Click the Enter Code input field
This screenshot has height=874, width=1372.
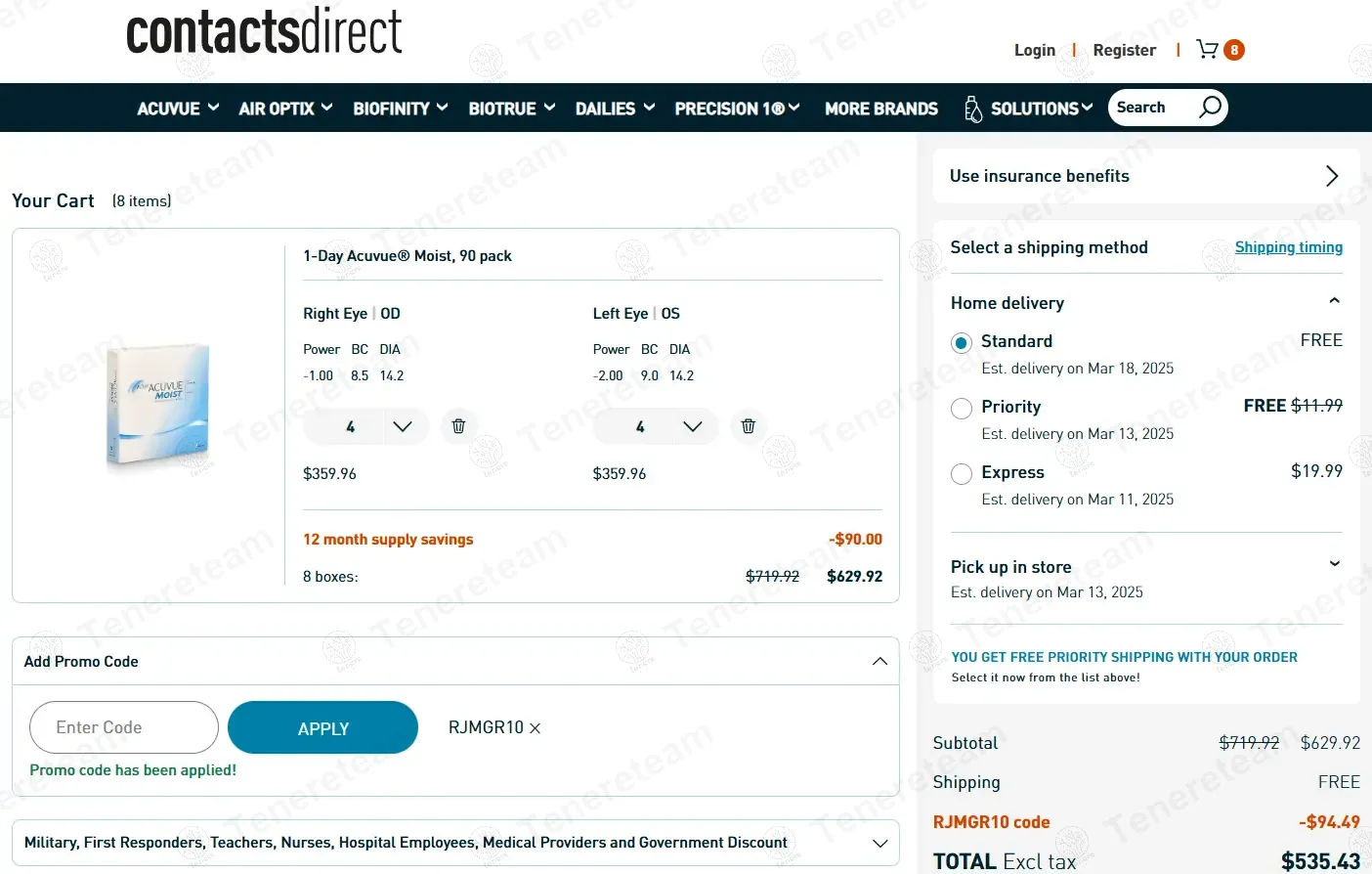tap(124, 727)
